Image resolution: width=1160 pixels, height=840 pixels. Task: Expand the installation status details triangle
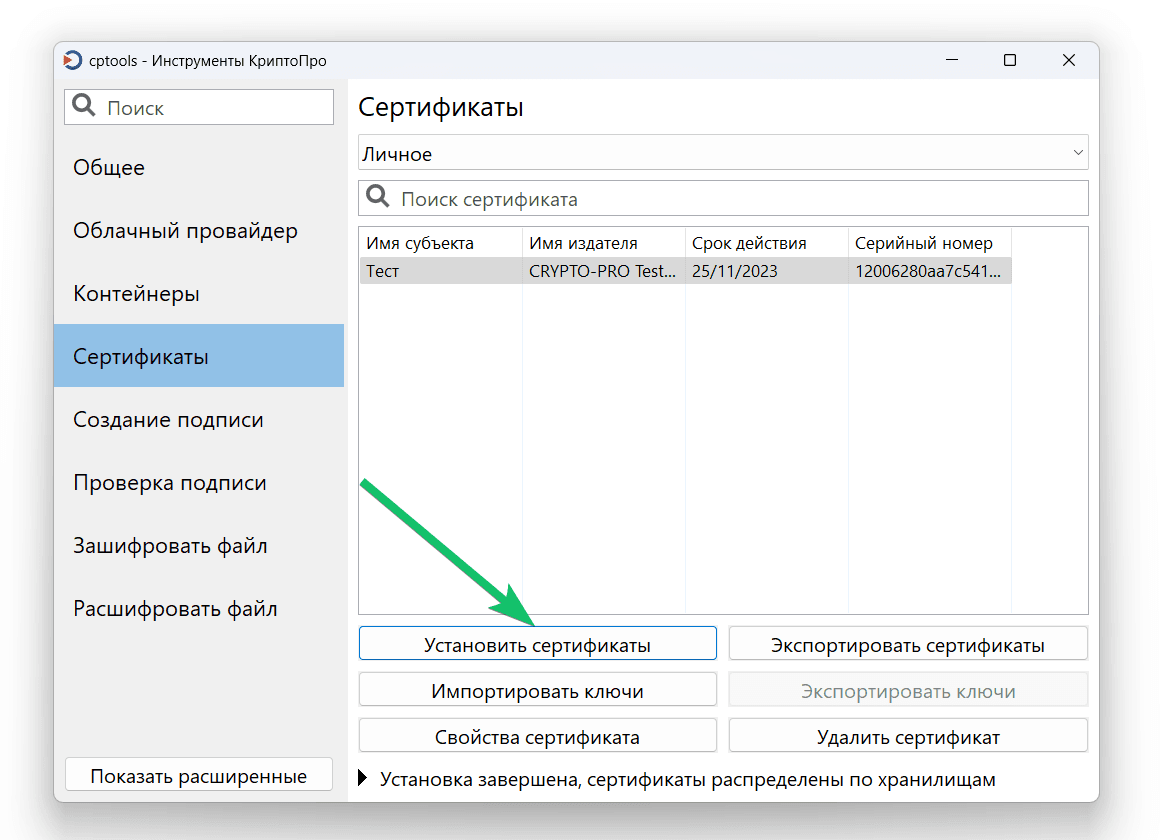coord(362,778)
